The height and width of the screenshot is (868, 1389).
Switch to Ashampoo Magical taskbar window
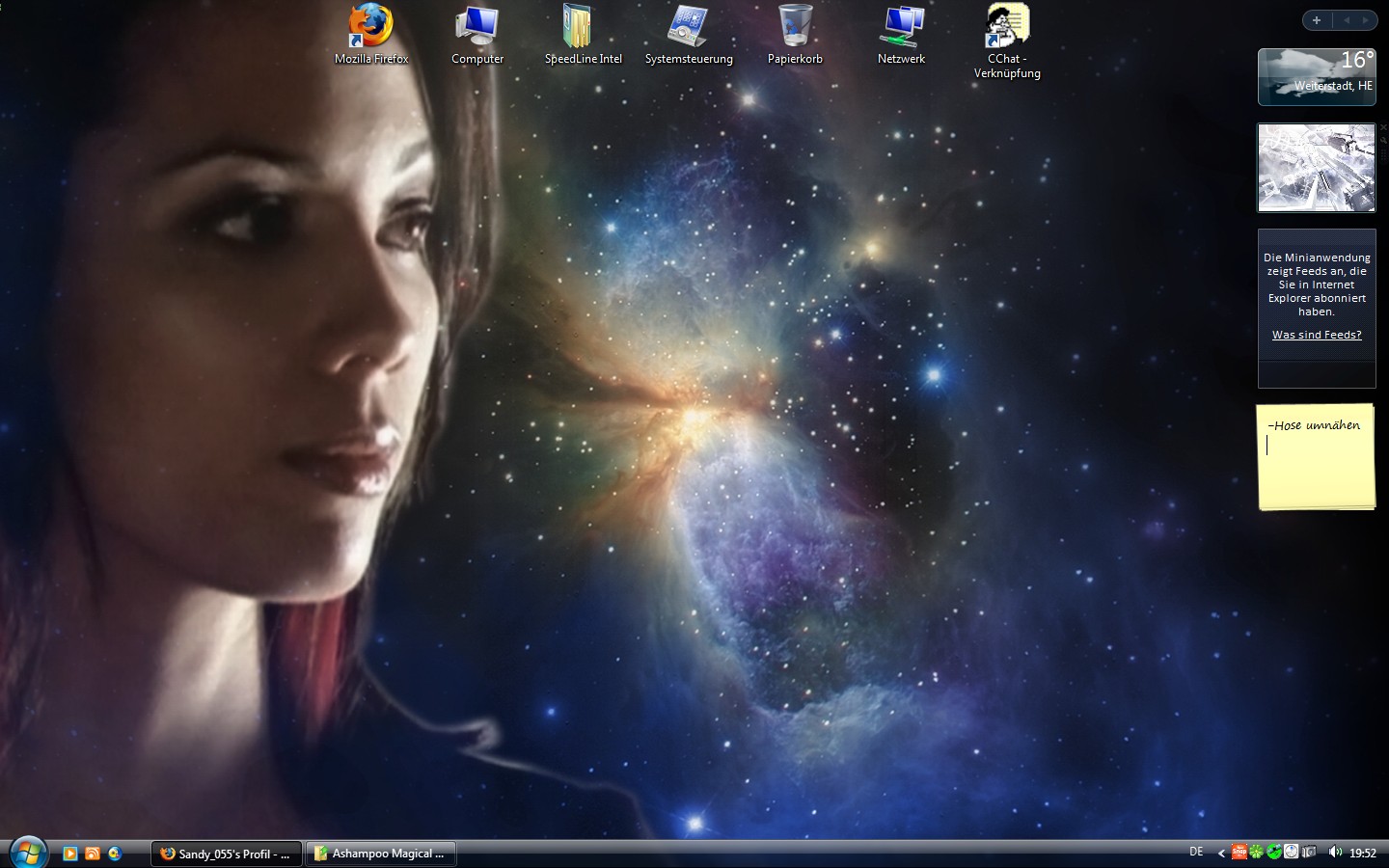point(381,854)
